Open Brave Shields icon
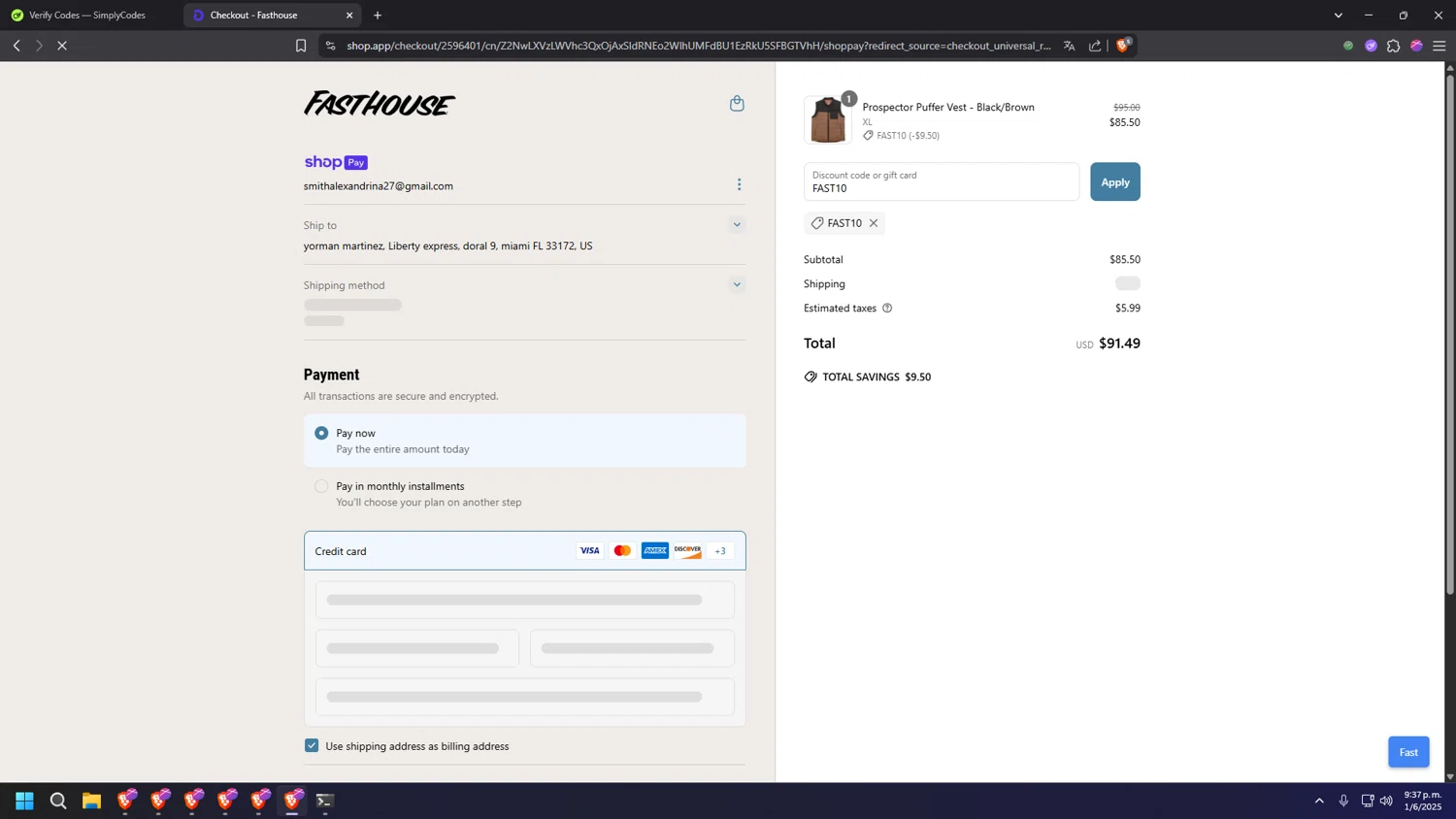 pyautogui.click(x=1123, y=46)
